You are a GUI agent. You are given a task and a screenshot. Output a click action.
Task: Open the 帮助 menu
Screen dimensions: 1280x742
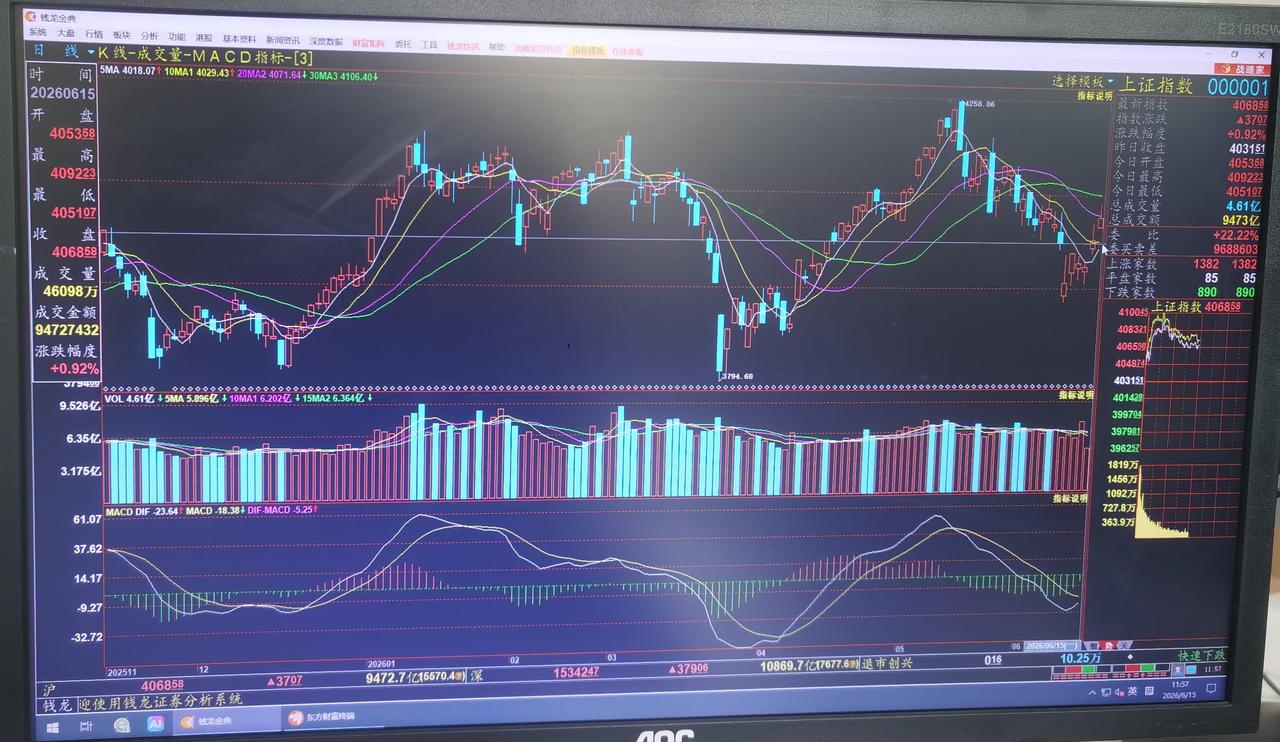(497, 46)
